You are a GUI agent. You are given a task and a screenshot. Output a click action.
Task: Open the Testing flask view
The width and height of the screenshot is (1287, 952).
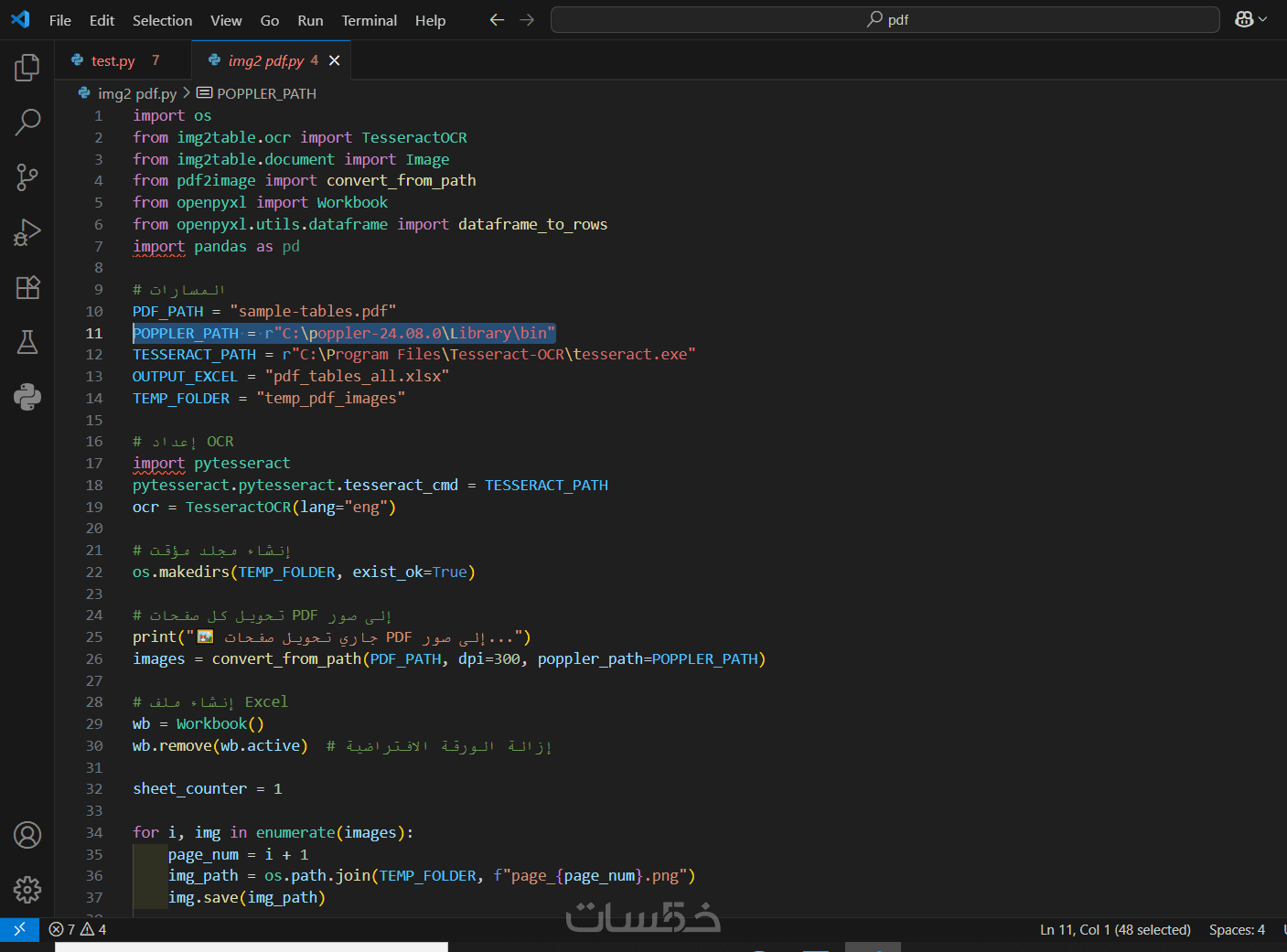click(27, 342)
